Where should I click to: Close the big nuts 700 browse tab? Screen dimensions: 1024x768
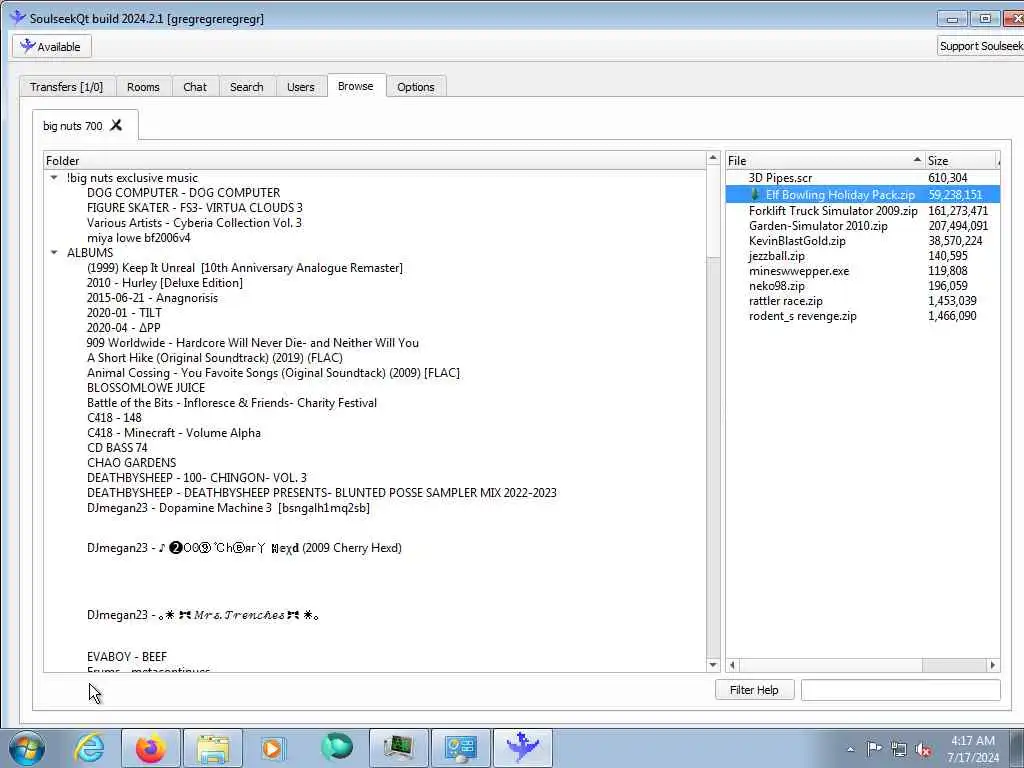(116, 125)
